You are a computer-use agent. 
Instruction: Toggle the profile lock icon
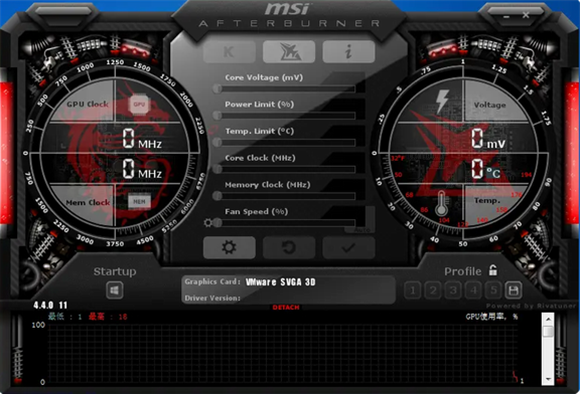(493, 270)
